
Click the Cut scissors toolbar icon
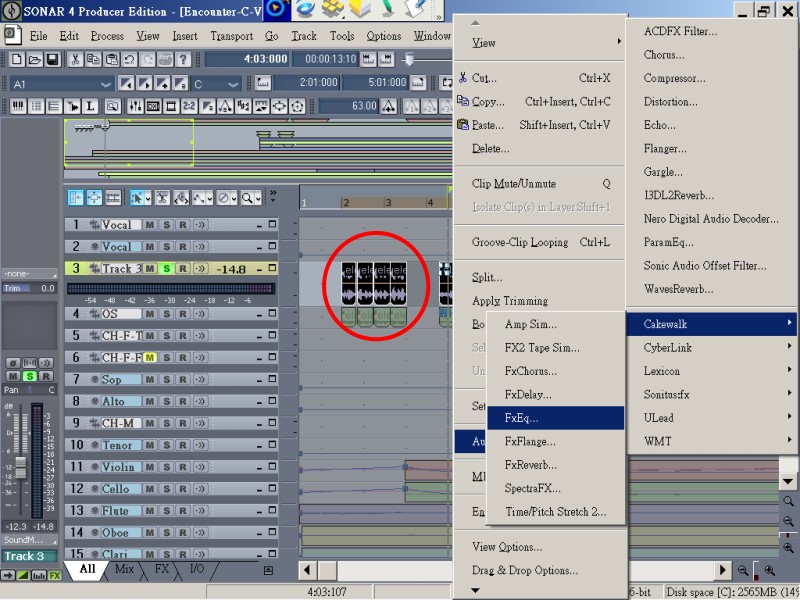coord(75,60)
